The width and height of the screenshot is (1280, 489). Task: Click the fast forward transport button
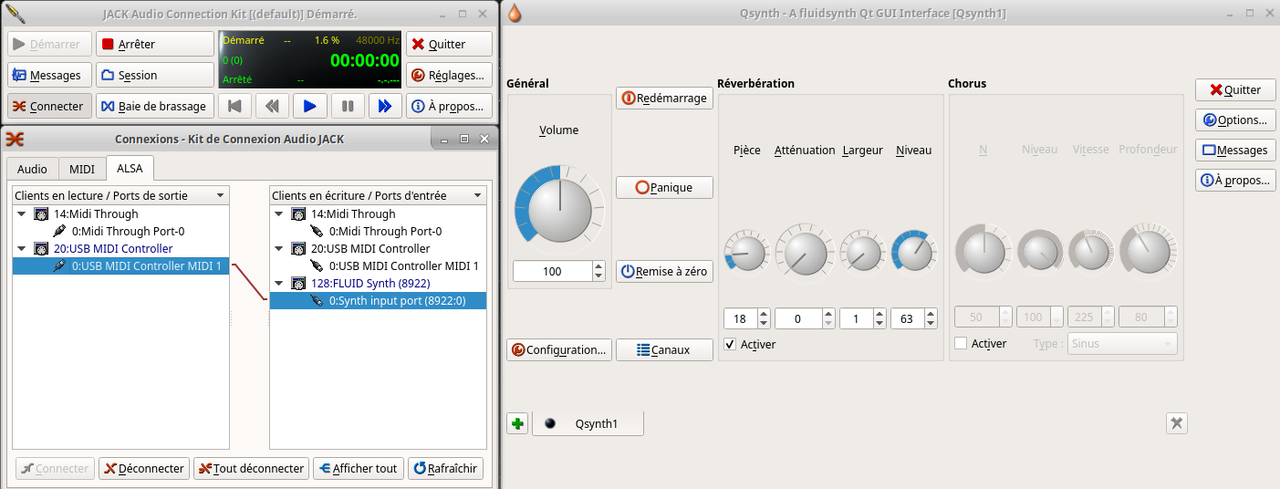[386, 106]
